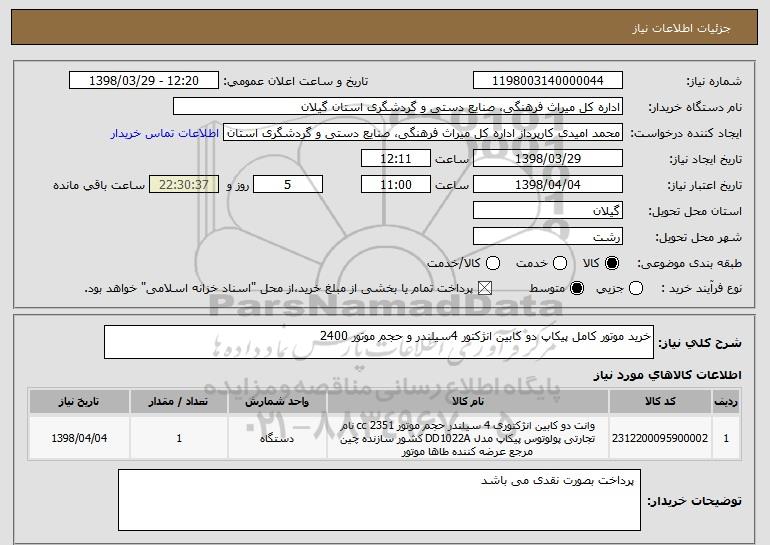Click the need date cell 1398/04/04 in table
This screenshot has width=770, height=545.
(x=79, y=438)
